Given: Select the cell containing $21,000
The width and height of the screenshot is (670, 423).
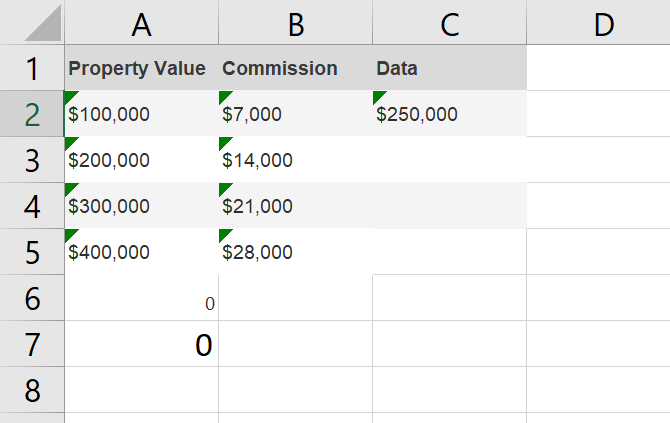Looking at the screenshot, I should [x=296, y=206].
